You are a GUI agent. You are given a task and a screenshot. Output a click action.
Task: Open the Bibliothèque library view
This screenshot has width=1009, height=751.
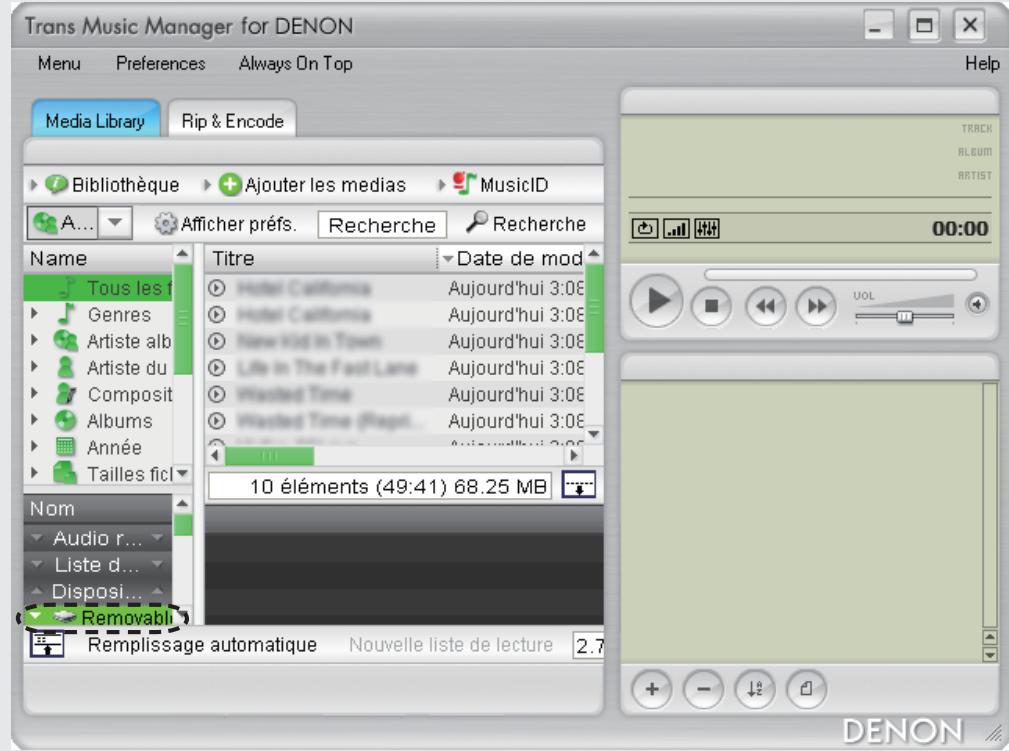[x=113, y=185]
